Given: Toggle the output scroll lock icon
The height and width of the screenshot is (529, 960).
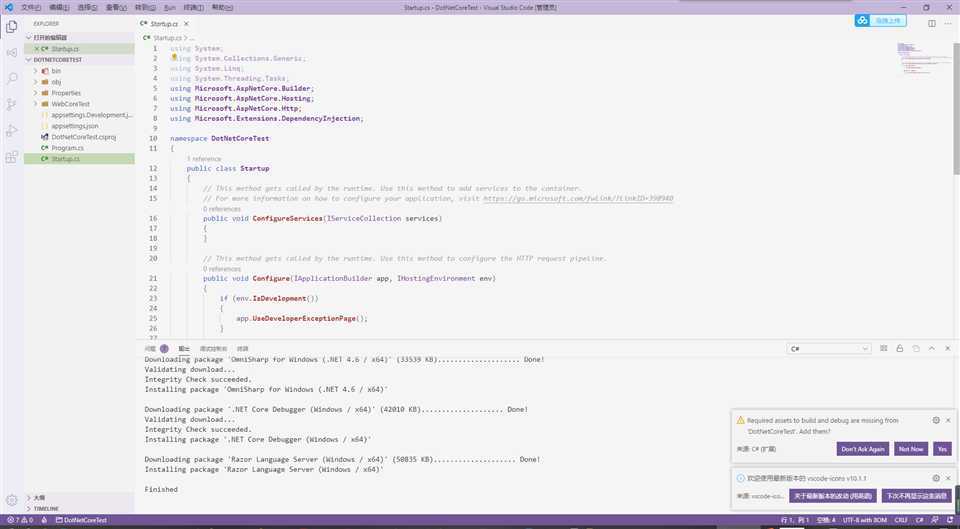Looking at the screenshot, I should [899, 348].
